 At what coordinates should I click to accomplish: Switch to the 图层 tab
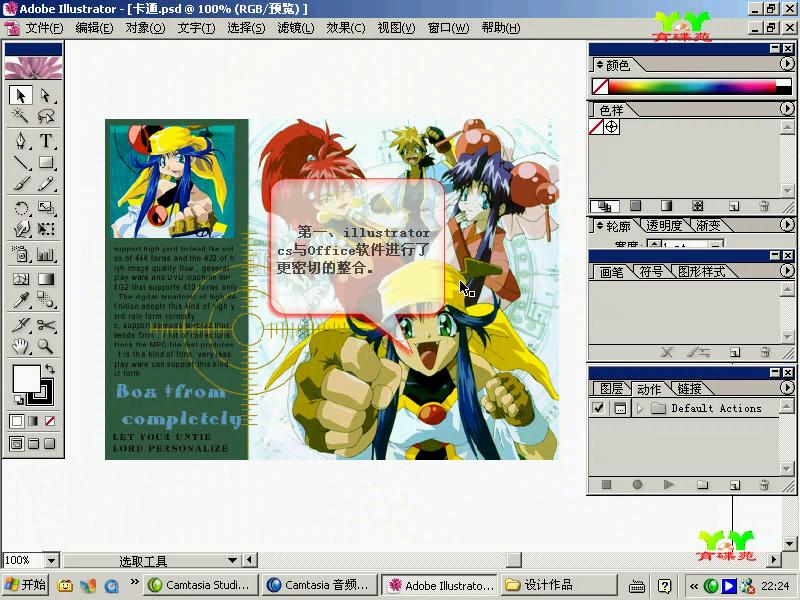pos(611,389)
